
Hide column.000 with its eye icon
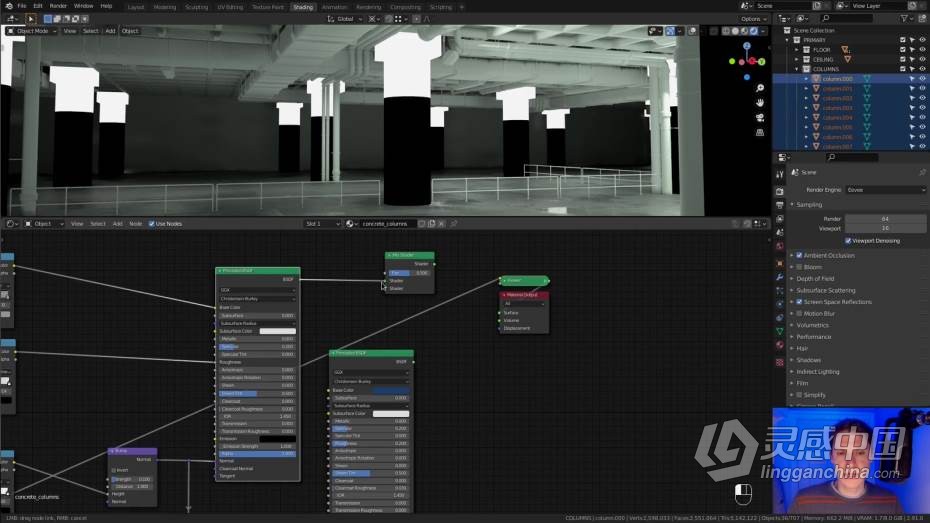(922, 79)
